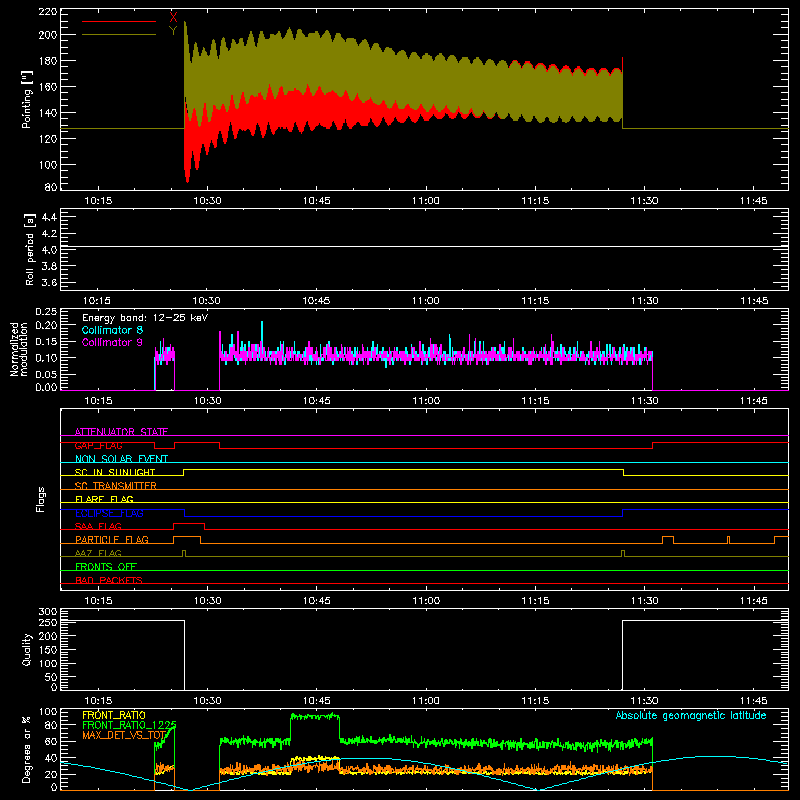Click '300' tick on Quality axis
The width and height of the screenshot is (800, 800).
47,612
